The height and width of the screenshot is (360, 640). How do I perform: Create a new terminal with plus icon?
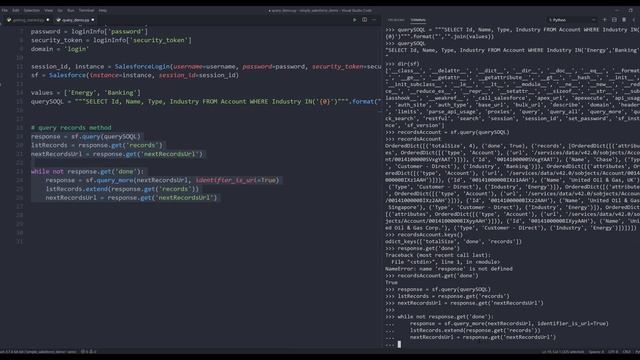click(x=604, y=20)
